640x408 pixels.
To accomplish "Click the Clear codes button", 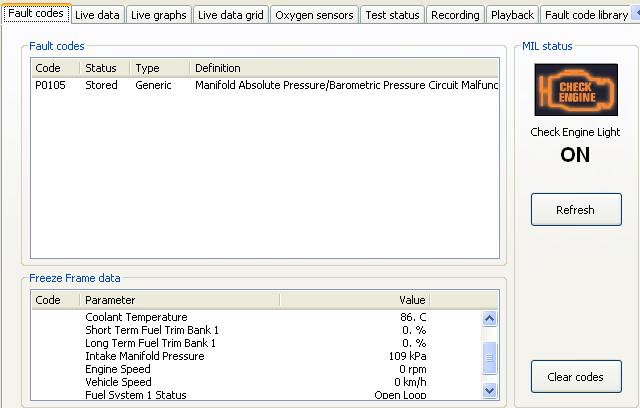I will [575, 377].
